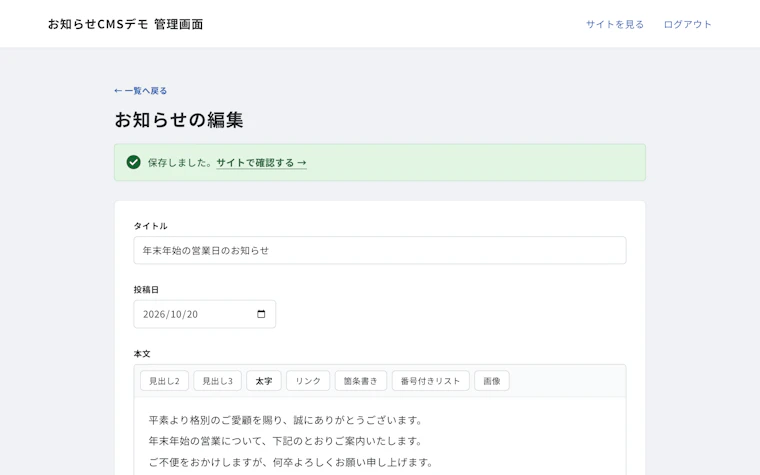Click body line ご不便をおかけしますが
Viewport: 760px width, 475px height.
point(290,462)
